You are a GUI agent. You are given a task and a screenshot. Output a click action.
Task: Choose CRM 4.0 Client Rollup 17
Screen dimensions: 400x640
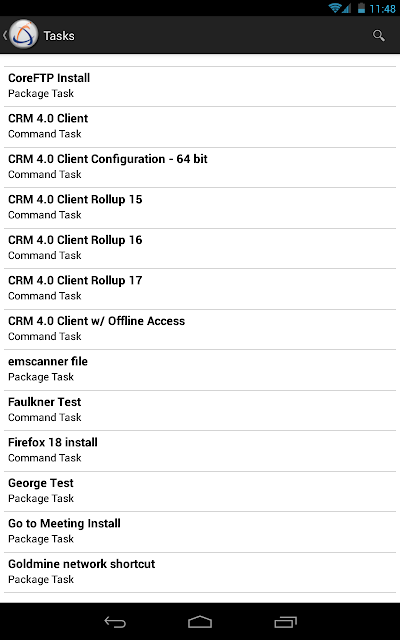[200, 289]
